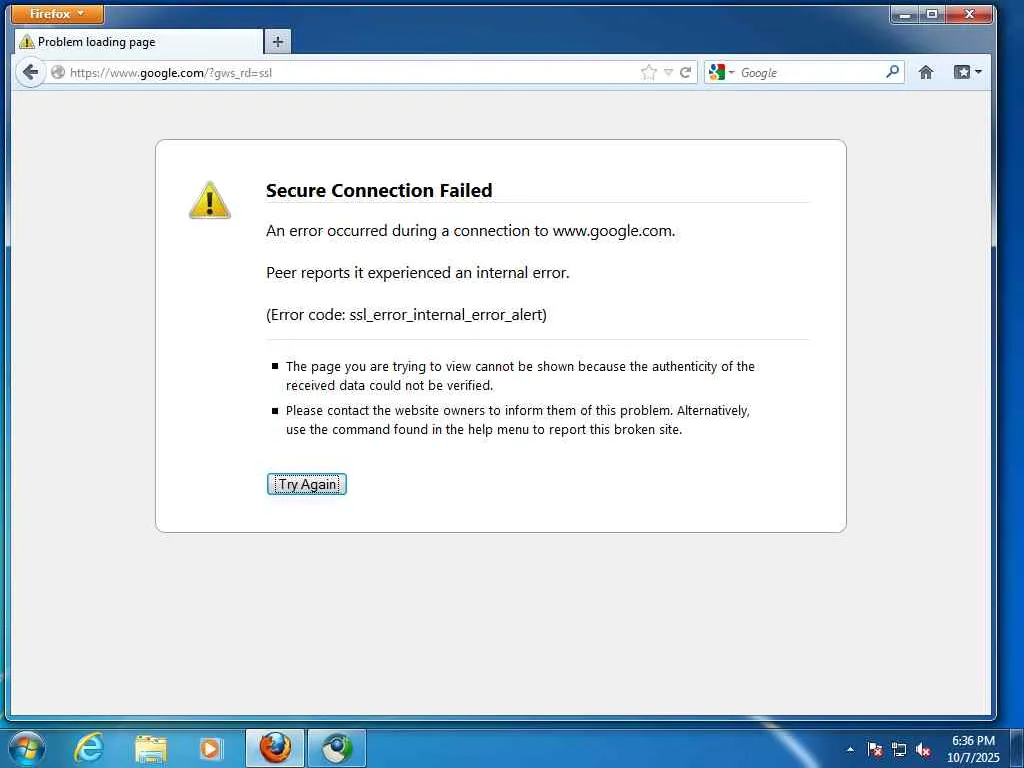Open the orange Firefox menu button
The width and height of the screenshot is (1024, 768).
coord(57,13)
